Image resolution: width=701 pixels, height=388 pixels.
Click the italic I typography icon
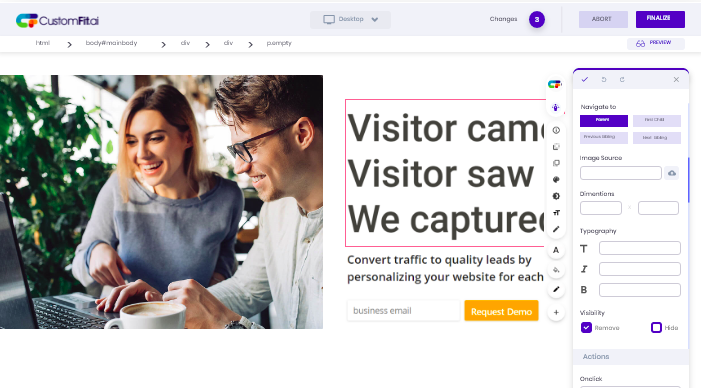(584, 269)
